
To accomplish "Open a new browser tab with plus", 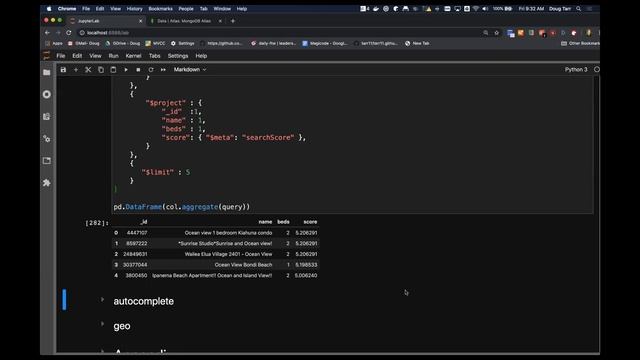I will 233,21.
